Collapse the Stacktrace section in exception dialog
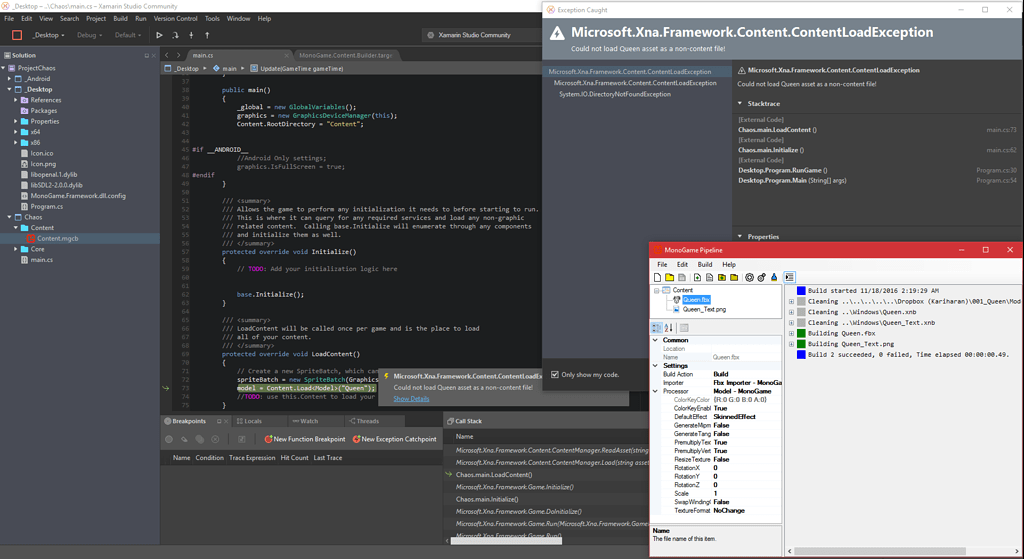This screenshot has width=1024, height=559. 741,103
